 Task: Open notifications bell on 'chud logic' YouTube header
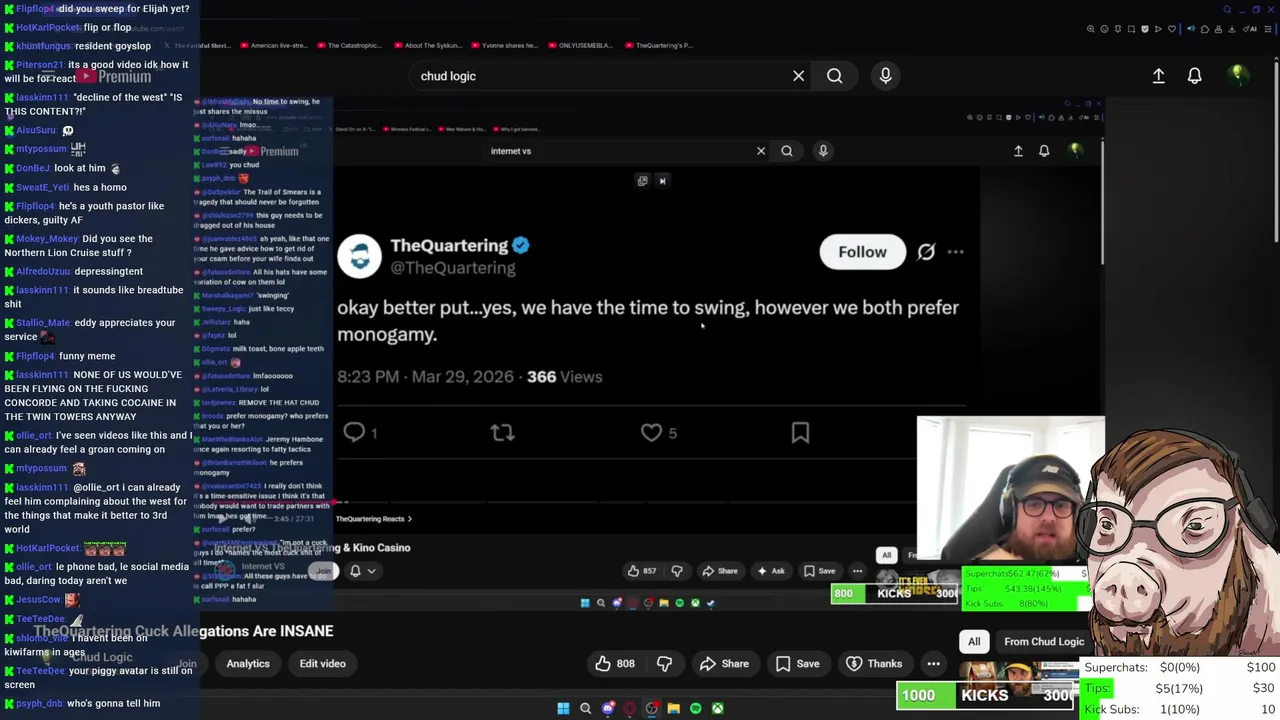coord(1194,76)
